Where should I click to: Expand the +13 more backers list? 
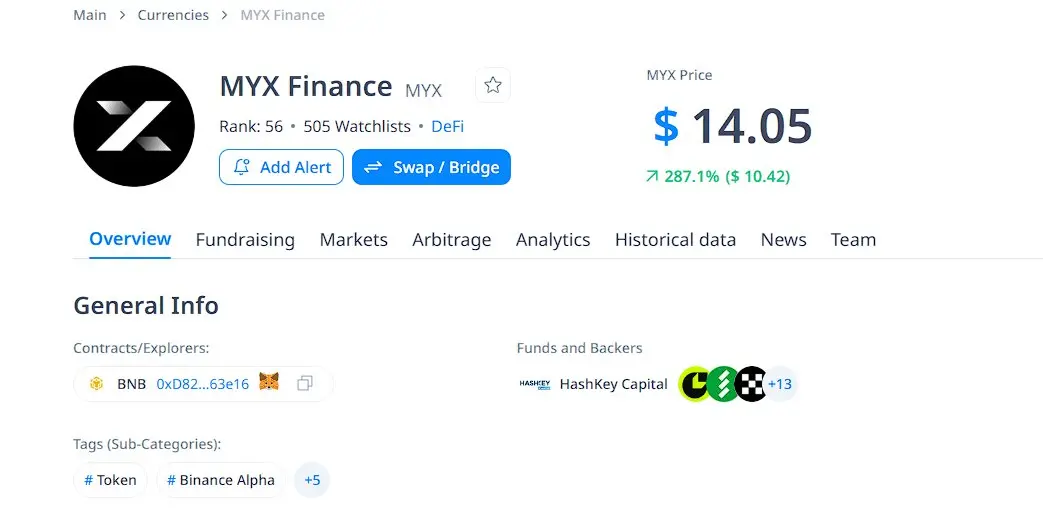pyautogui.click(x=780, y=384)
